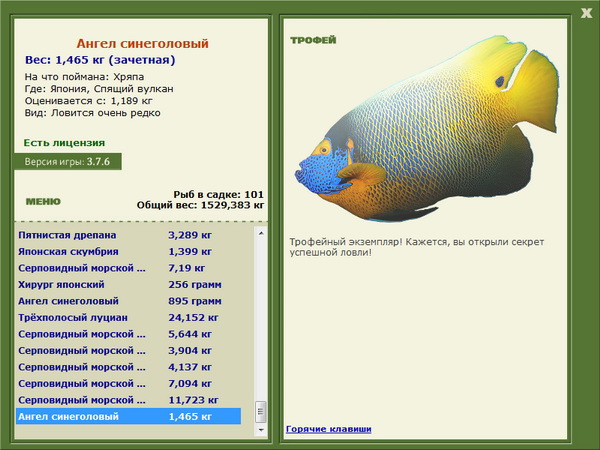
Task: Click the fish list scrollbar down arrow
Action: 261,430
